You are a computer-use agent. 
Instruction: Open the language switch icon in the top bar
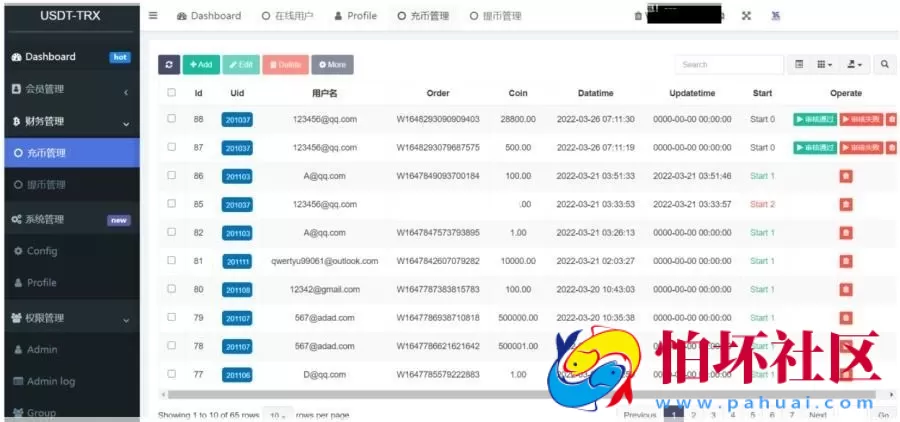[775, 16]
